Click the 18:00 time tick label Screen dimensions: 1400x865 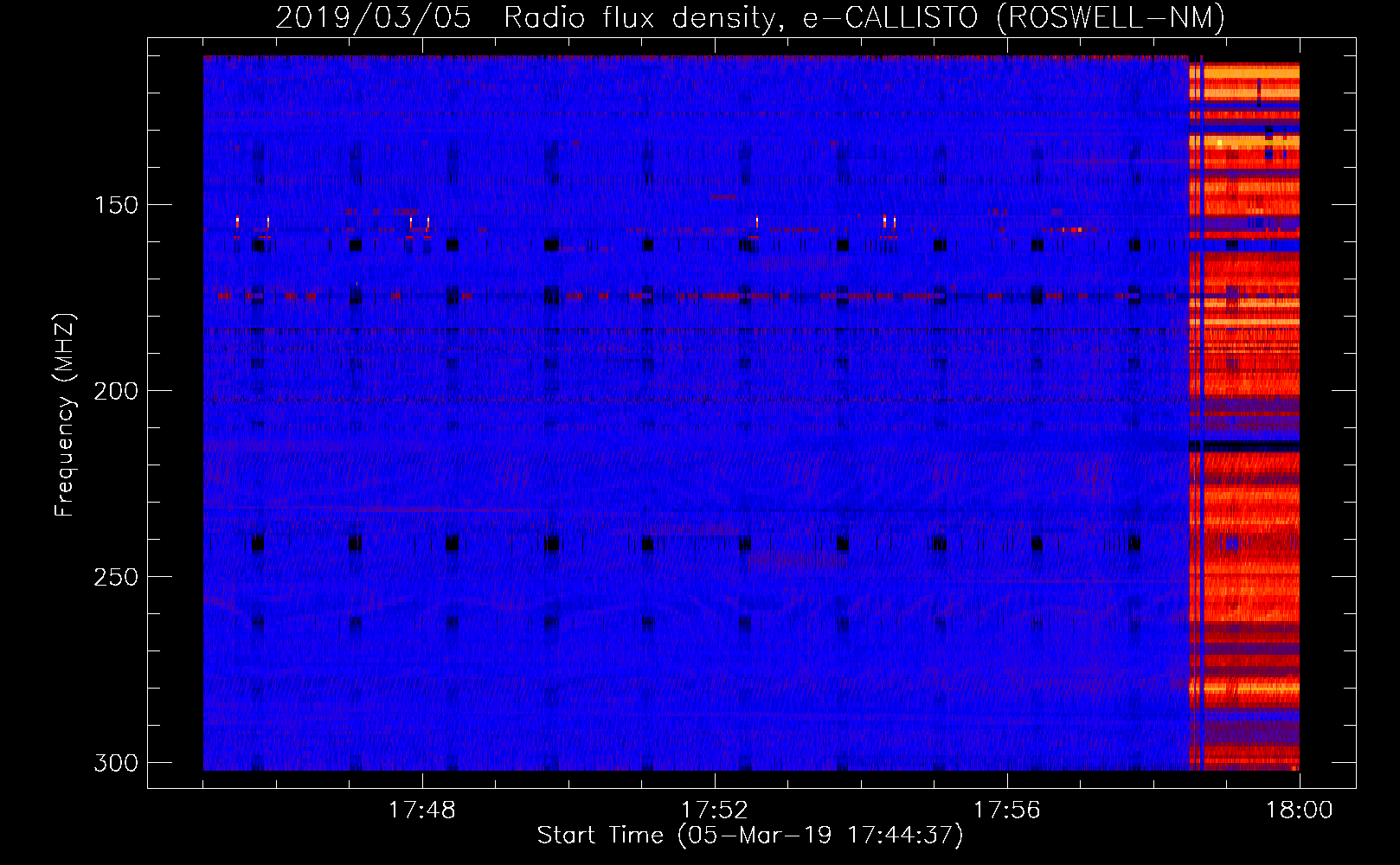(1299, 811)
